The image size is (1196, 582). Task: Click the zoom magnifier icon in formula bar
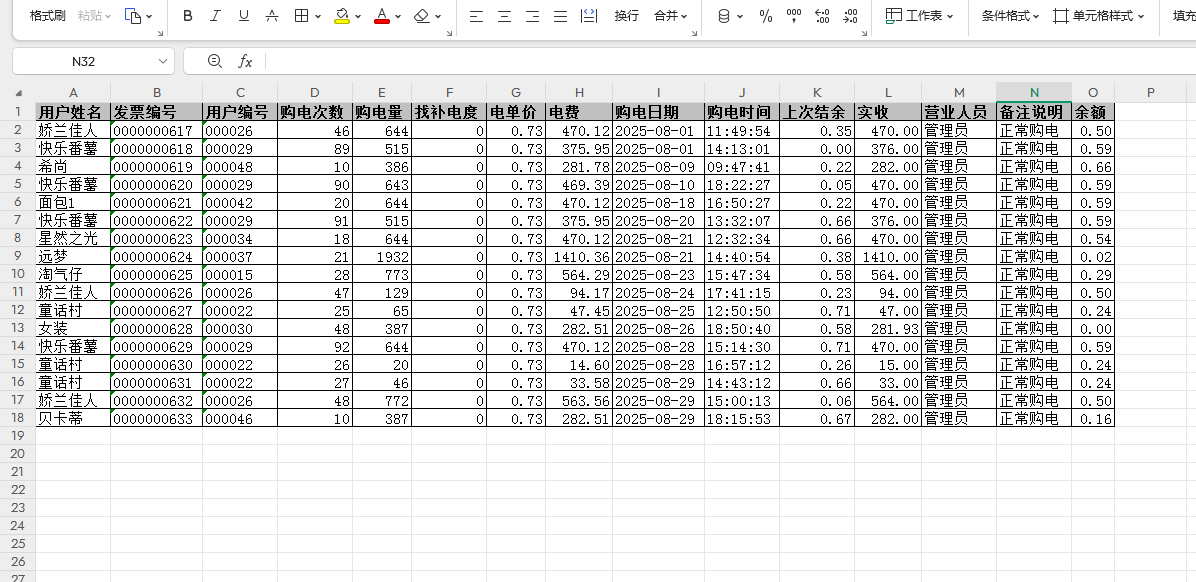[214, 61]
